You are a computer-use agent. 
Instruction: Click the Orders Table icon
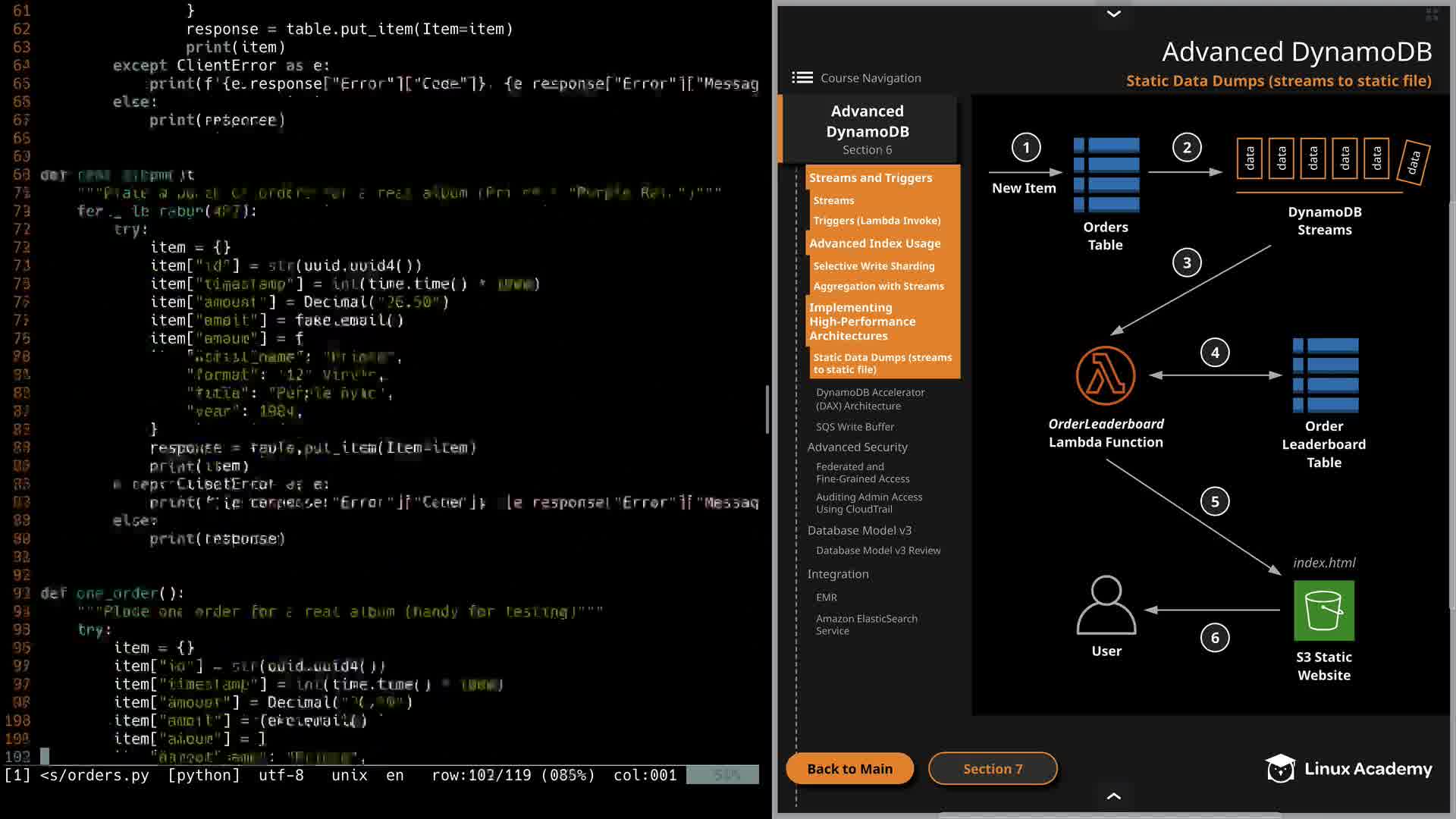tap(1106, 174)
